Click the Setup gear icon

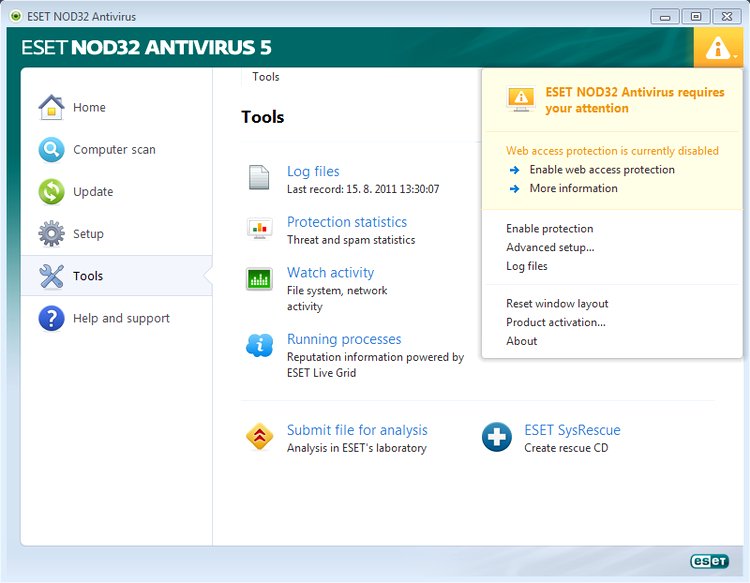(x=52, y=234)
